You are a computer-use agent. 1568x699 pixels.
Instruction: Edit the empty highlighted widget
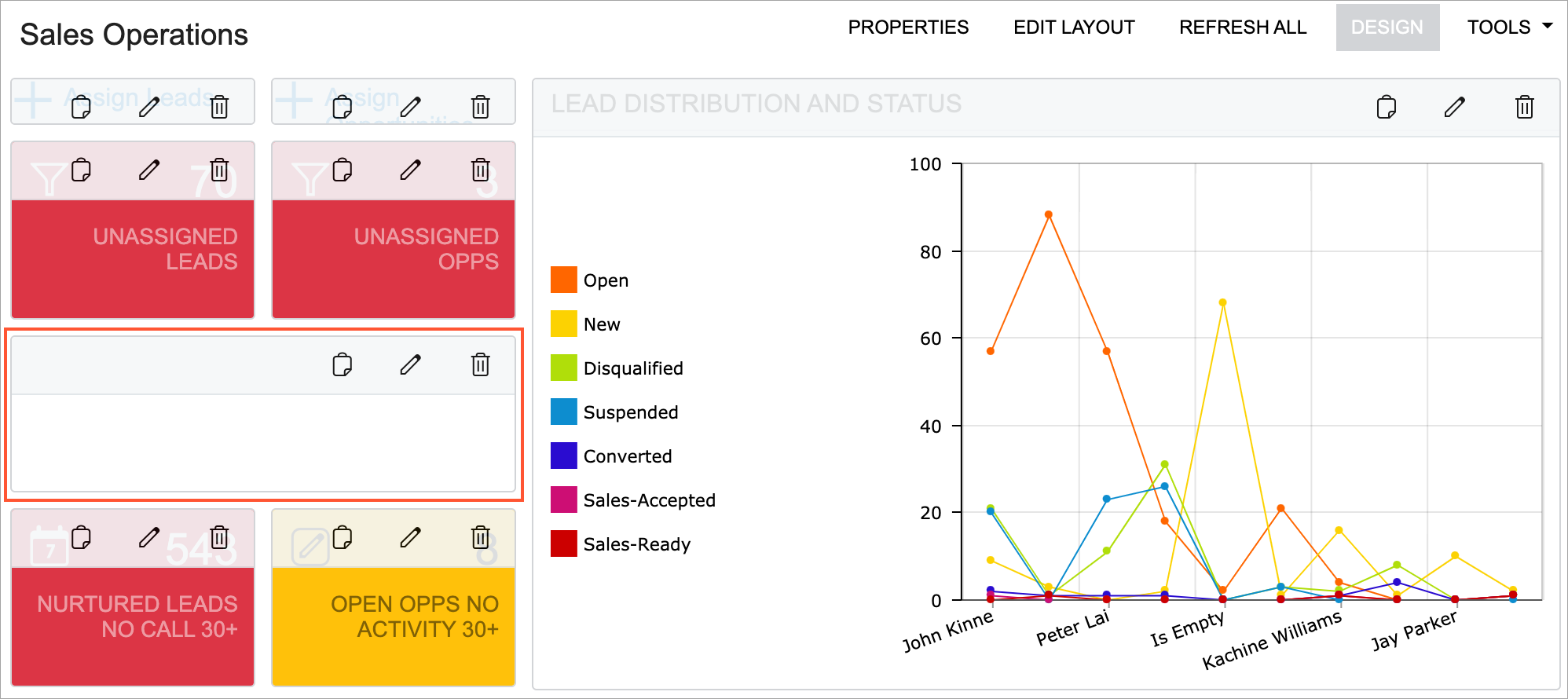pyautogui.click(x=410, y=364)
